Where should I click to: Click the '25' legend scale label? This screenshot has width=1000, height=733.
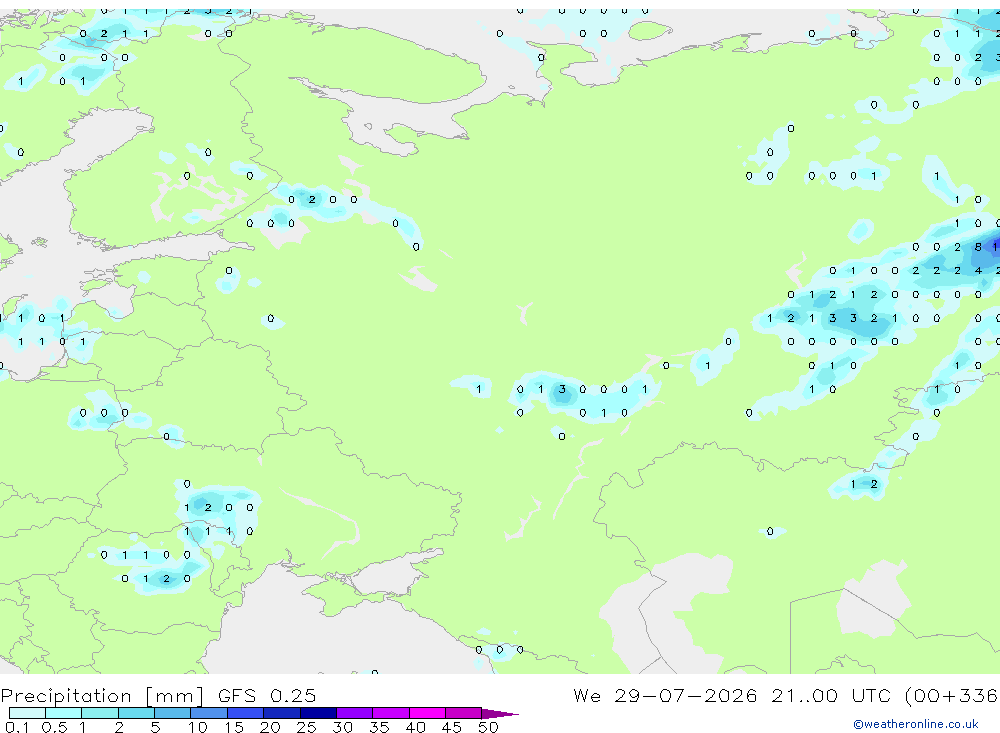click(307, 727)
